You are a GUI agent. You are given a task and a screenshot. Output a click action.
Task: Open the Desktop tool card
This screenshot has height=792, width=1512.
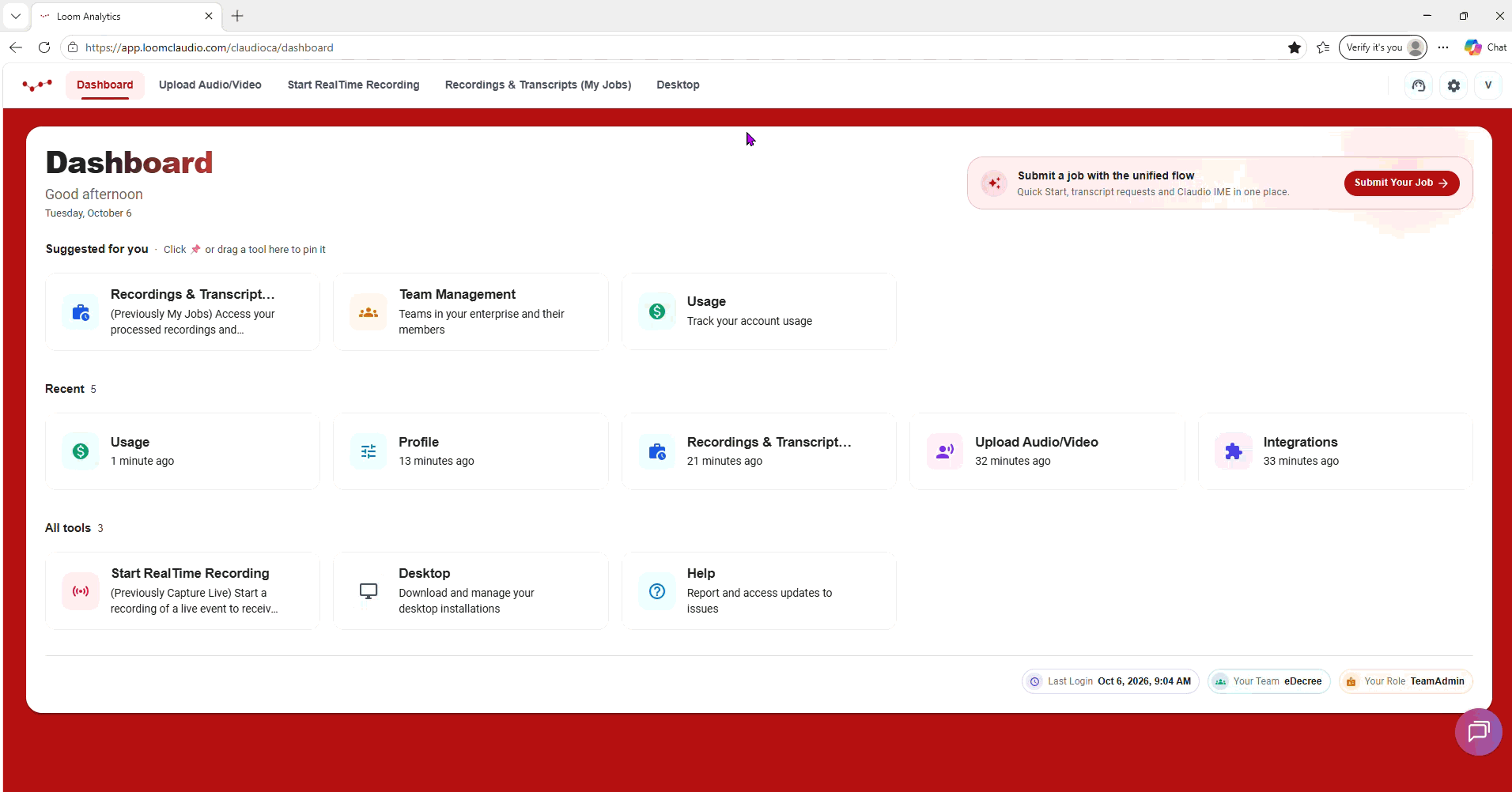(471, 591)
